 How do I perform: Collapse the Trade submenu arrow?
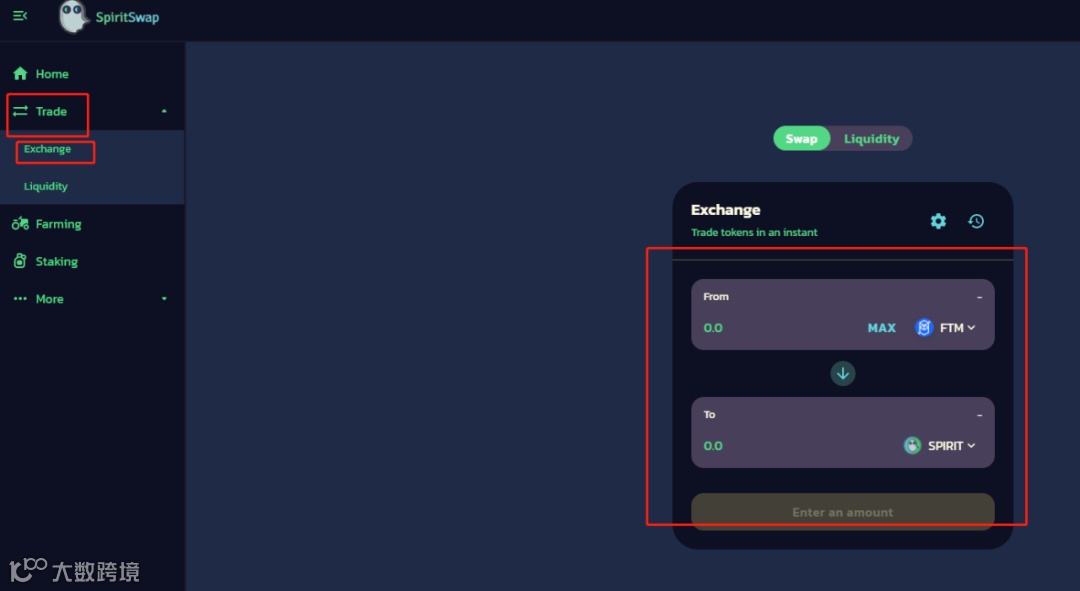164,111
